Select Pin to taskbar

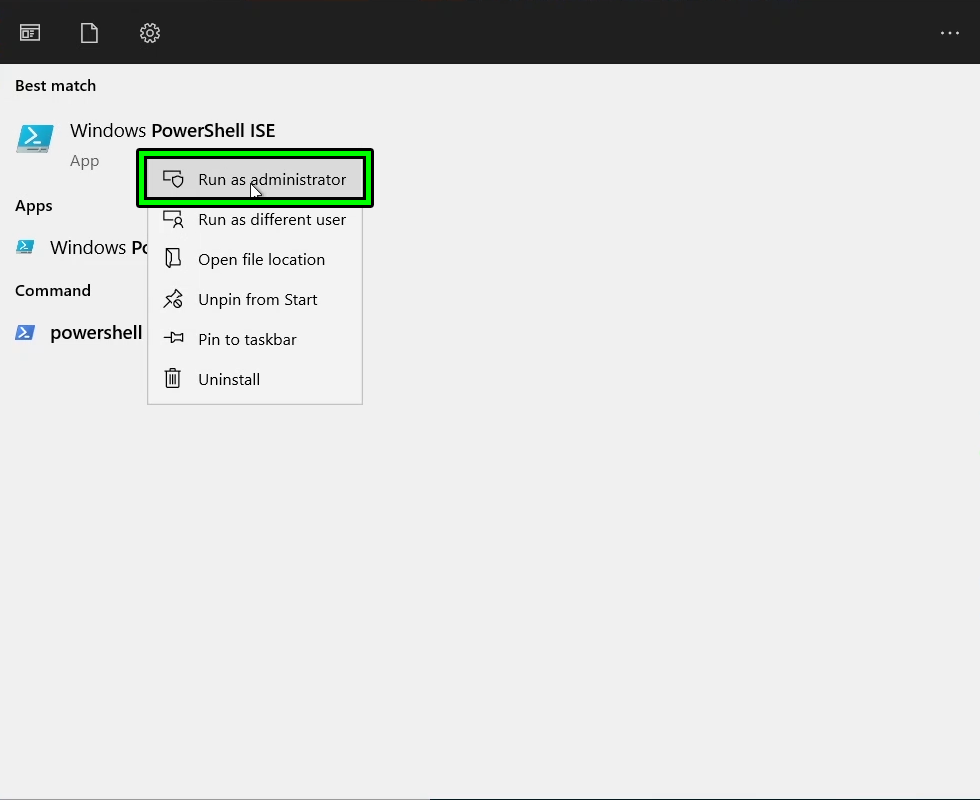pos(246,339)
